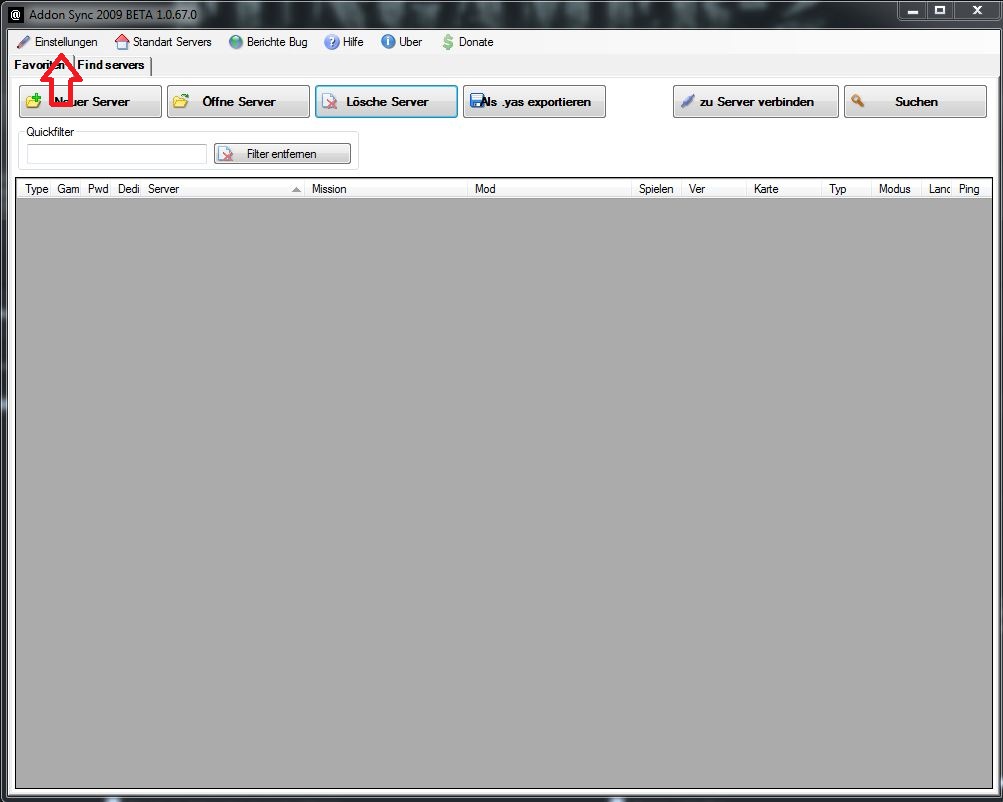Click inside the Quickfilter text field
Image resolution: width=1003 pixels, height=802 pixels.
click(116, 154)
